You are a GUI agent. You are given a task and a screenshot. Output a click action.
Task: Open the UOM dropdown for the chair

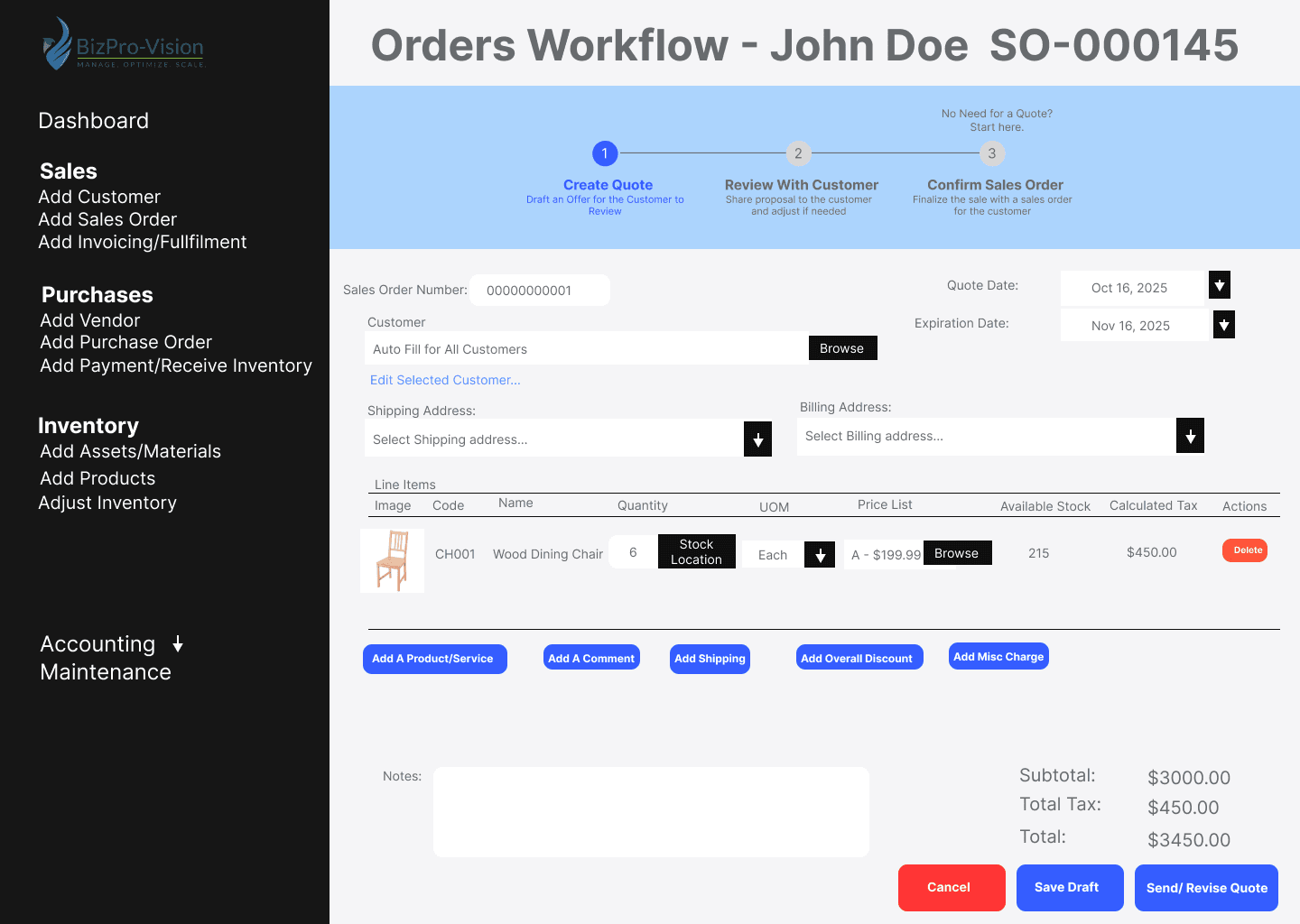[819, 554]
